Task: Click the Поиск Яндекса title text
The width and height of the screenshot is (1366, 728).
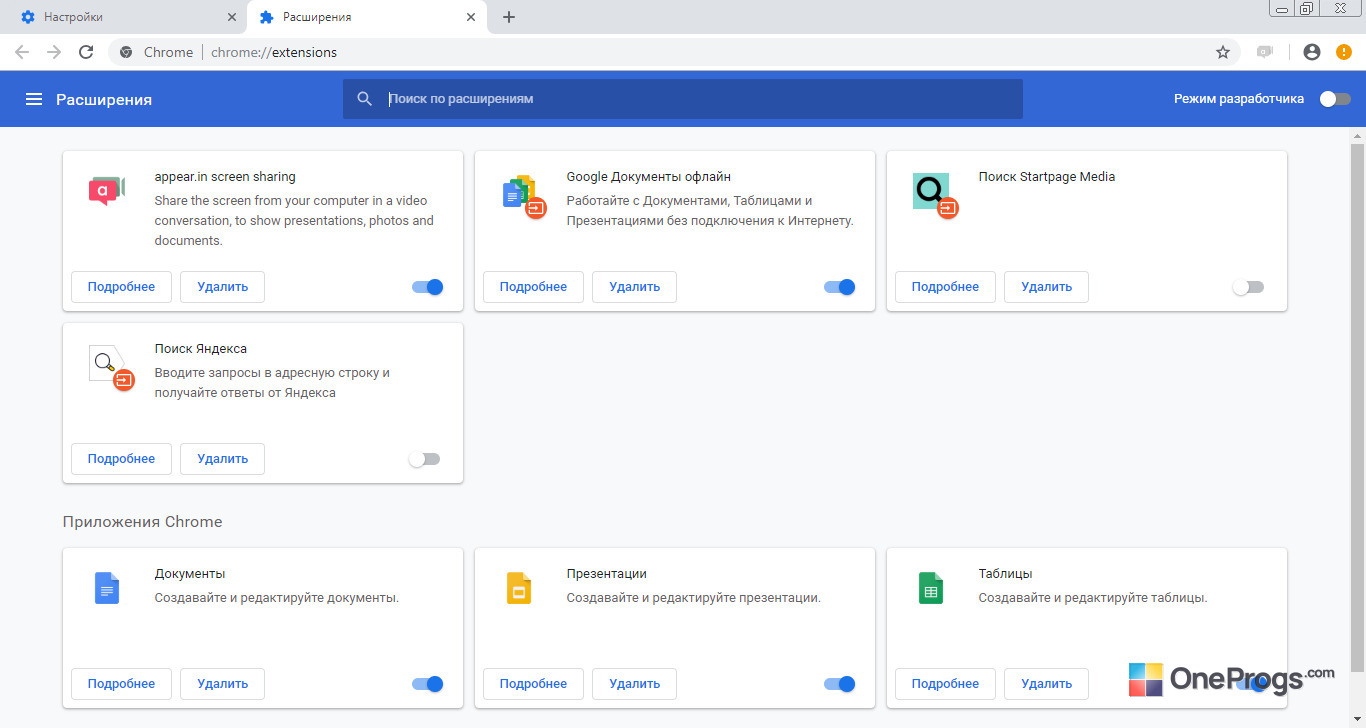Action: point(201,349)
